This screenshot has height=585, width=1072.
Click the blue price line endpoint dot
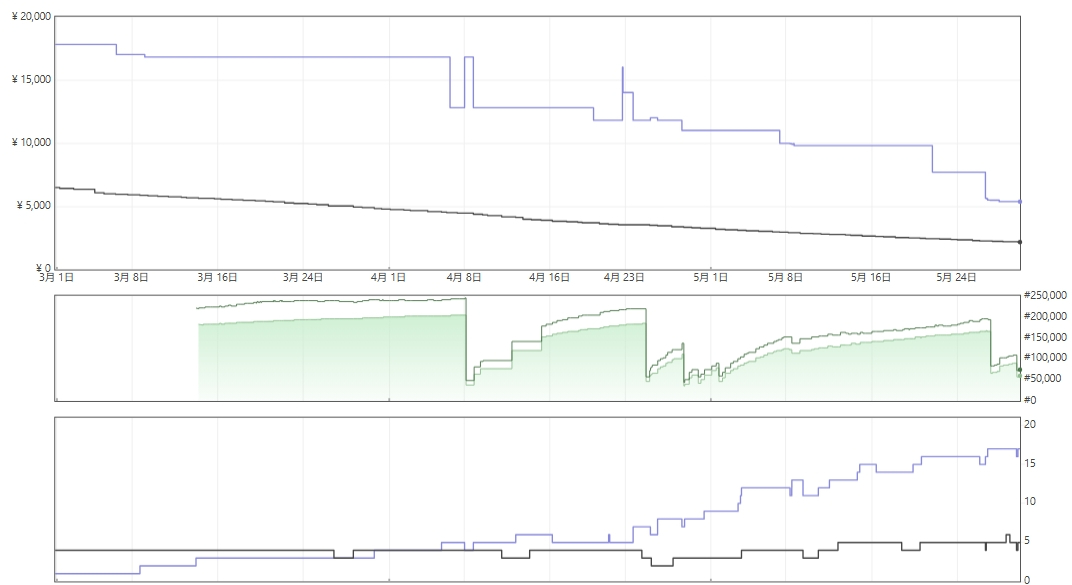[1020, 202]
